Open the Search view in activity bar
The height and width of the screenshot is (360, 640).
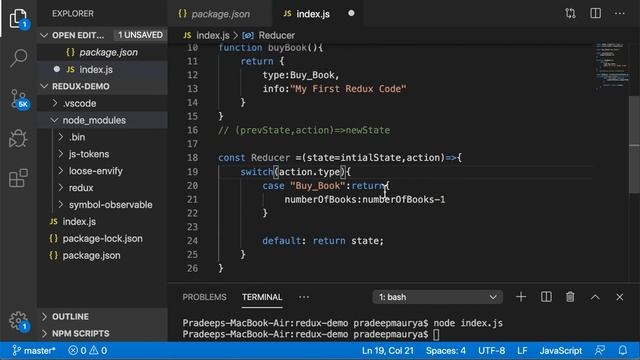[18, 58]
